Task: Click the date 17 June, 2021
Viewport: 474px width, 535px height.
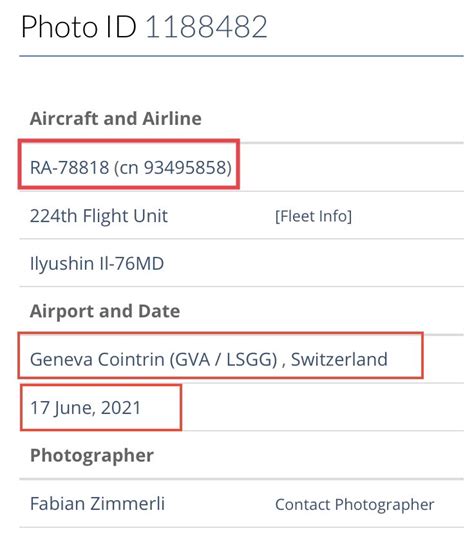Action: click(85, 408)
